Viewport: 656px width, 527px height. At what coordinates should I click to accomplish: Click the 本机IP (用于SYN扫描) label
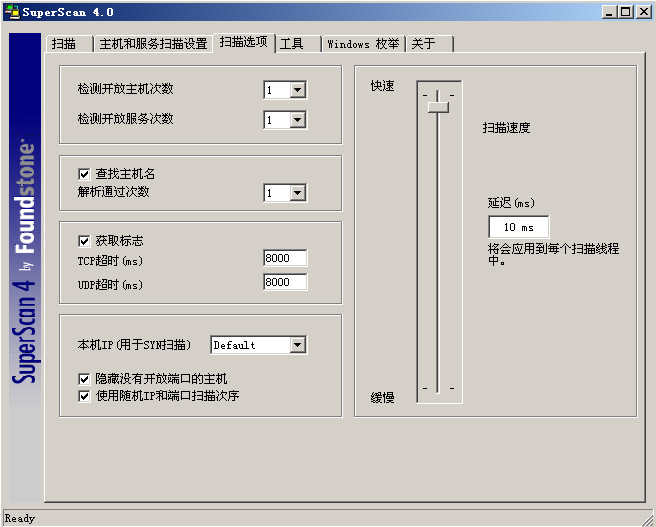pyautogui.click(x=134, y=345)
